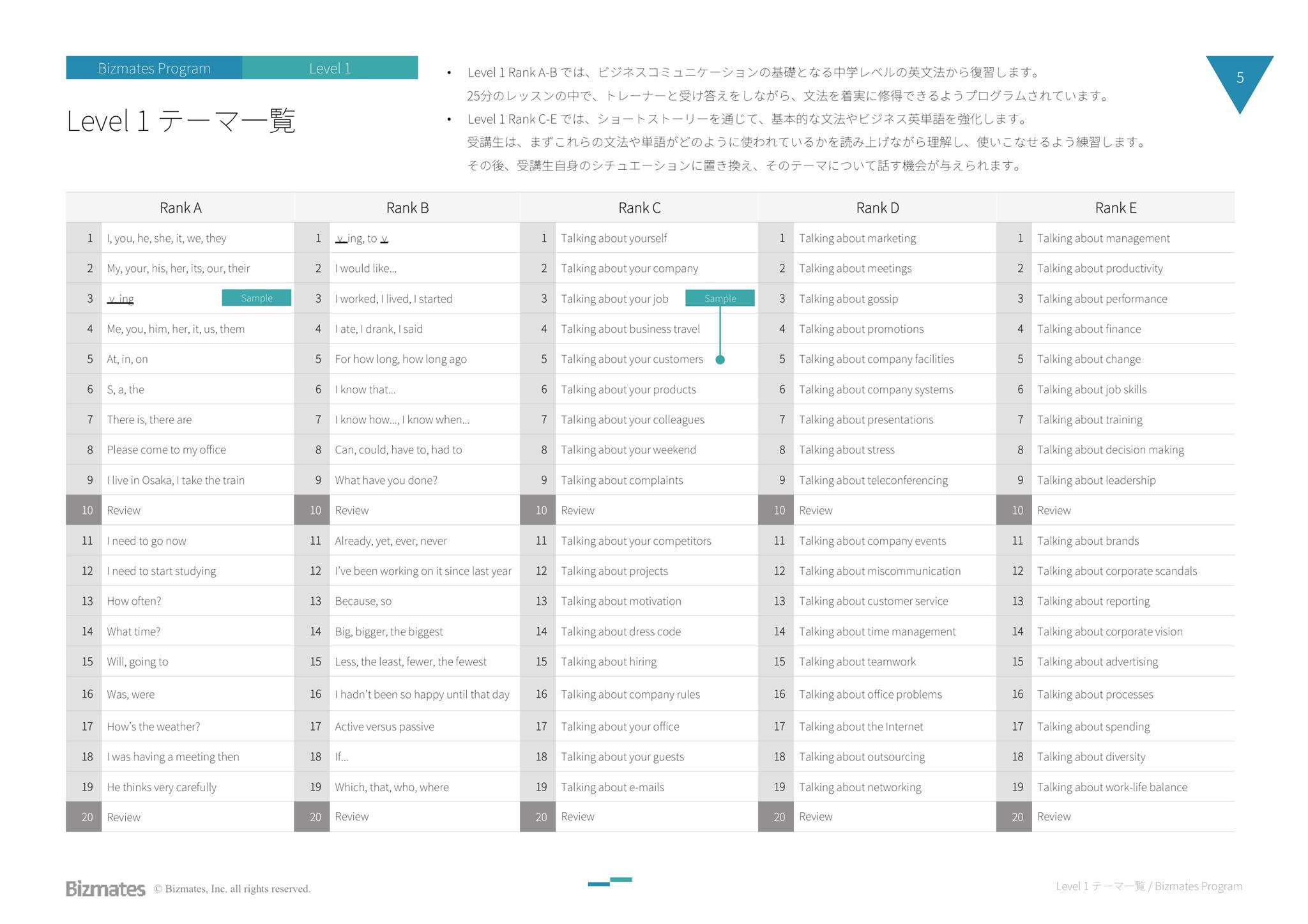Click Talking about work-life balance

[1112, 787]
